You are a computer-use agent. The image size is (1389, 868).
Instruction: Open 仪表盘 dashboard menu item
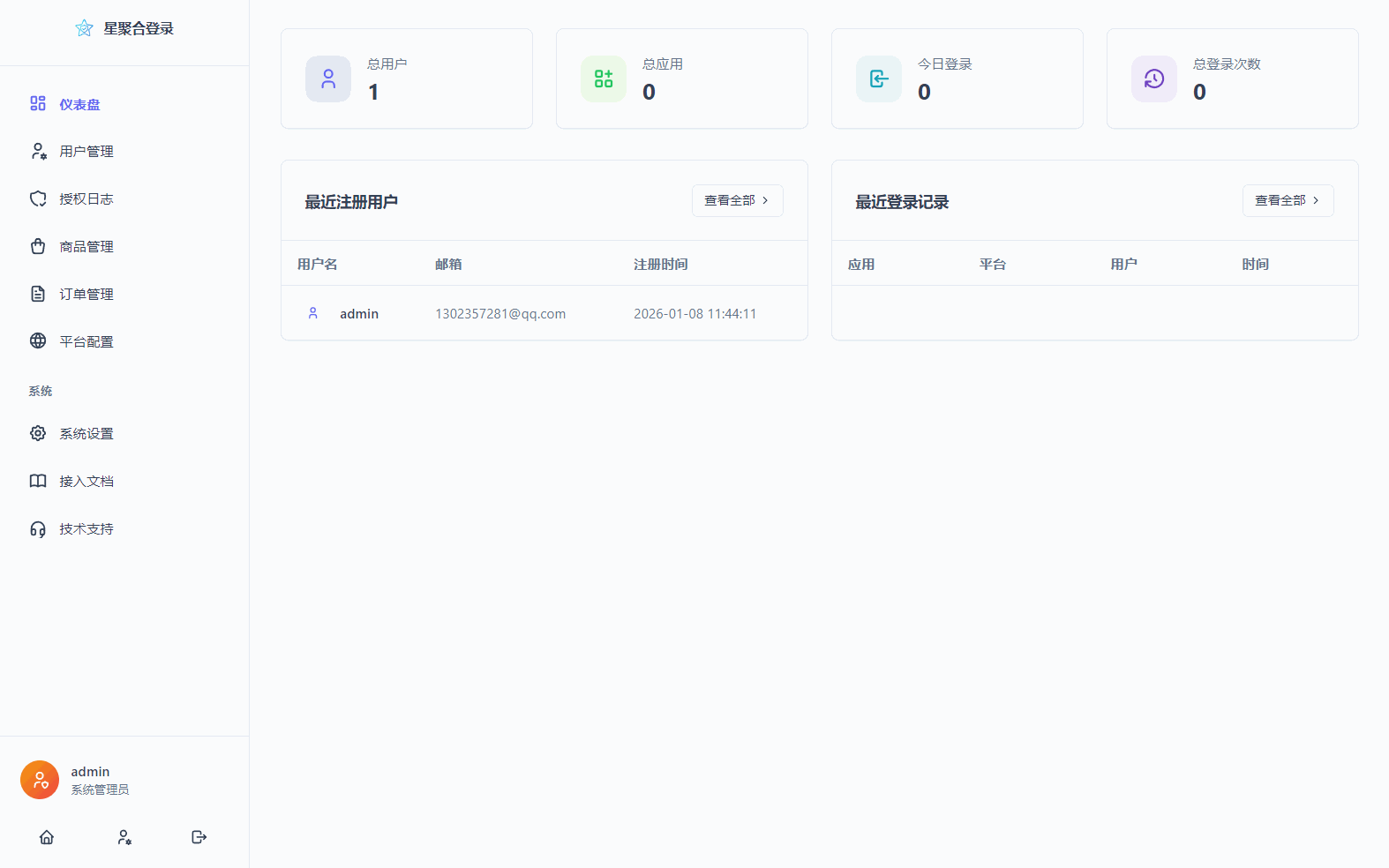tap(79, 104)
